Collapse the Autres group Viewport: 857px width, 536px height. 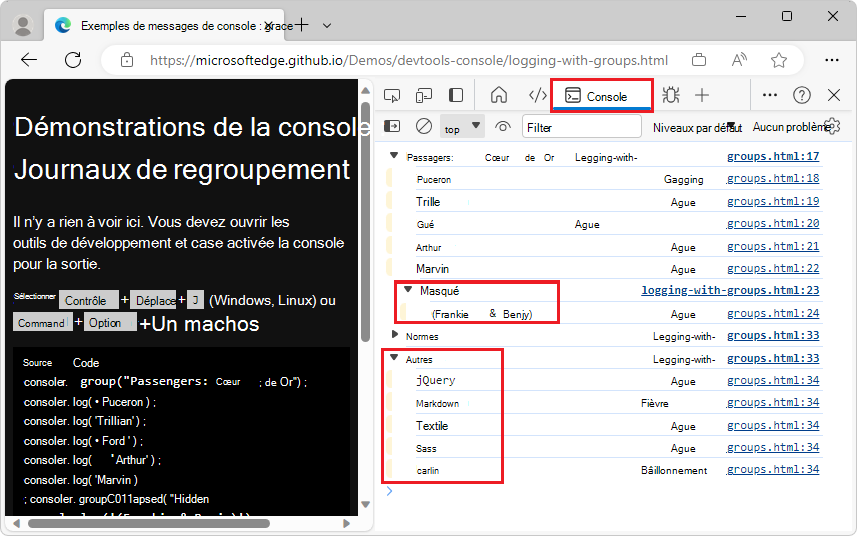click(394, 358)
